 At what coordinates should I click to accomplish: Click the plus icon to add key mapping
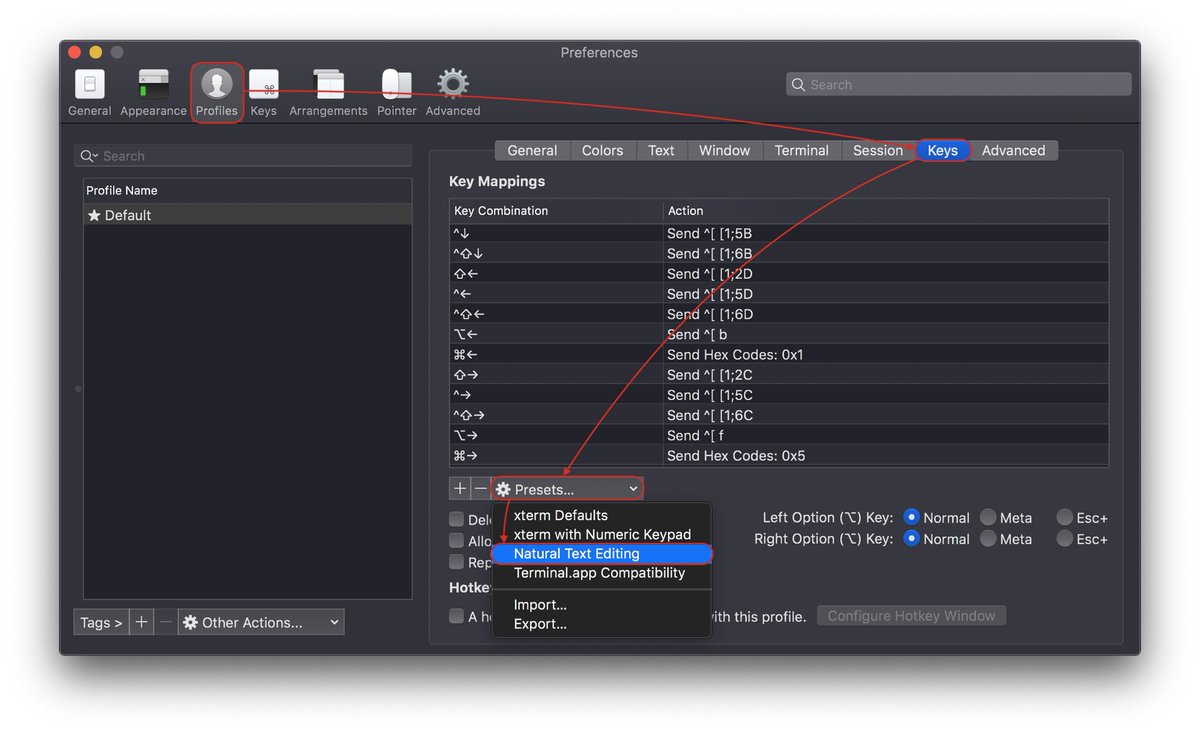tap(460, 488)
